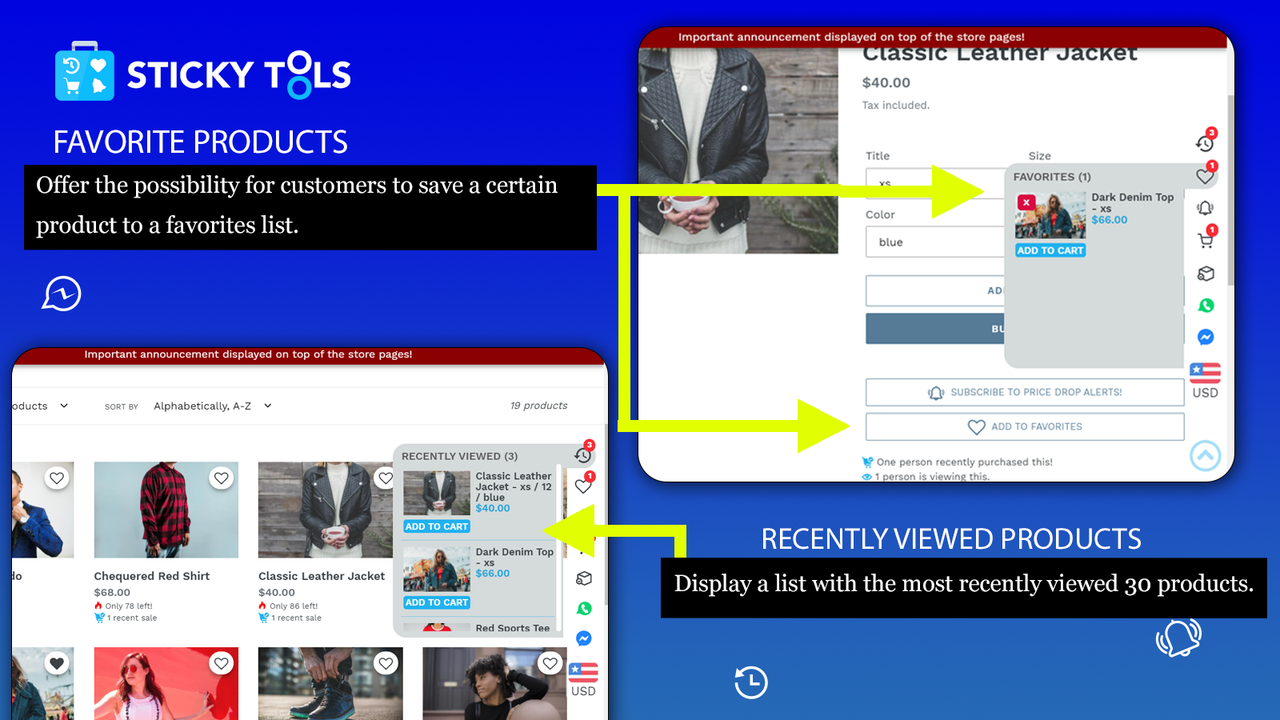Open Chequered Red Shirt product title
Viewport: 1280px width, 720px height.
tap(152, 576)
